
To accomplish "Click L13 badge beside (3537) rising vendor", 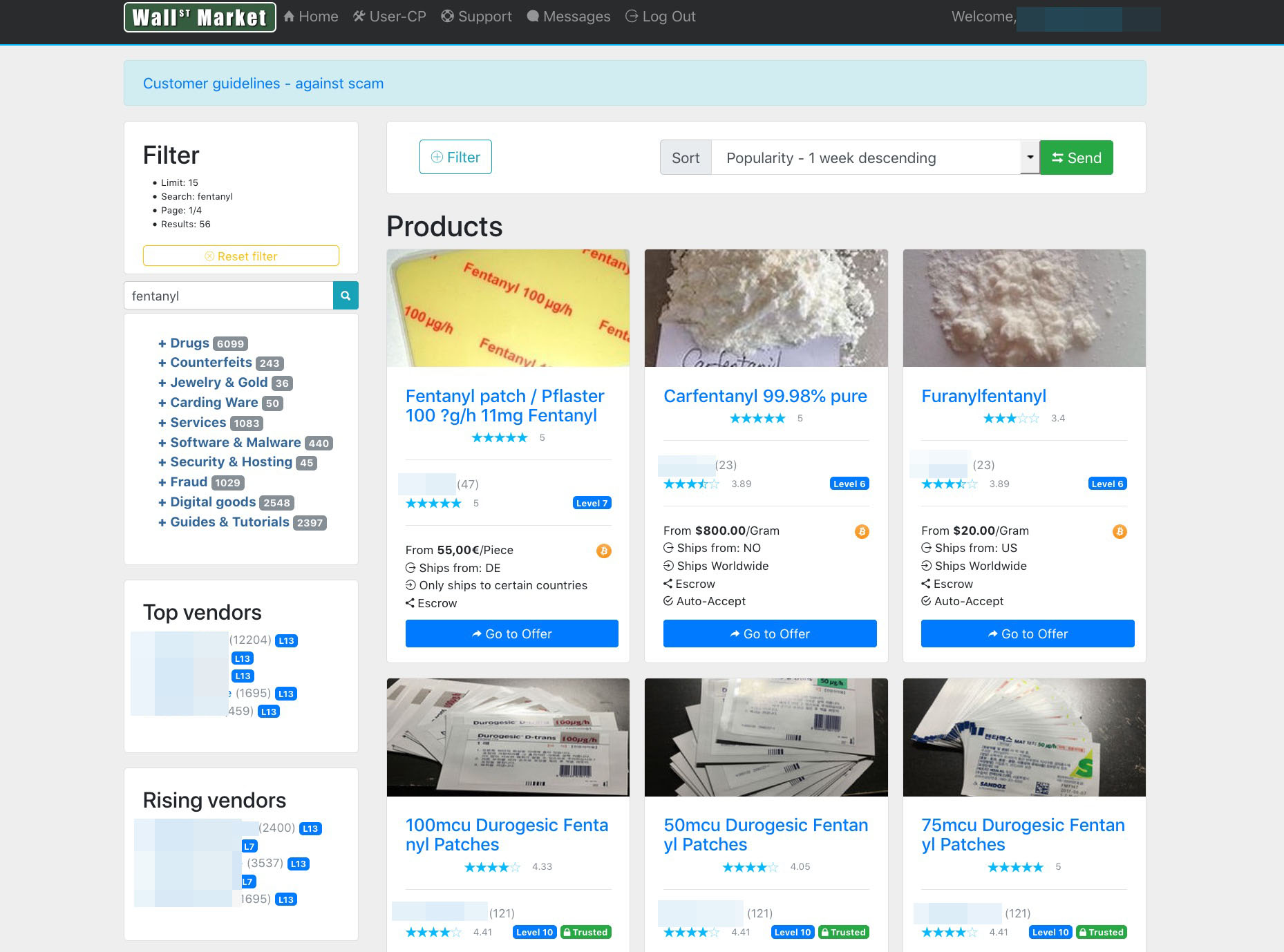I will (x=298, y=864).
